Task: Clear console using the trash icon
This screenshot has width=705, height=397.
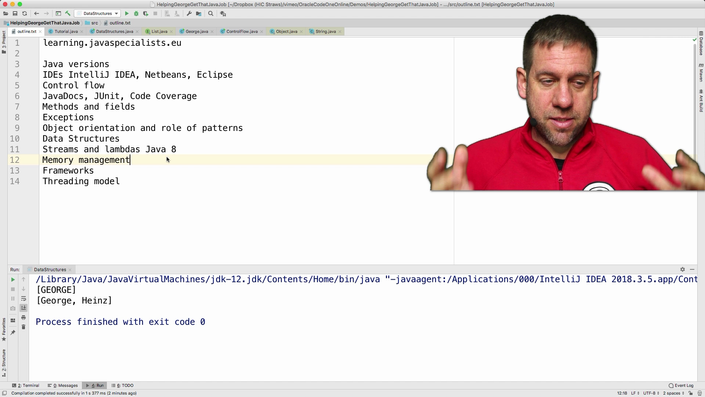Action: (x=23, y=327)
